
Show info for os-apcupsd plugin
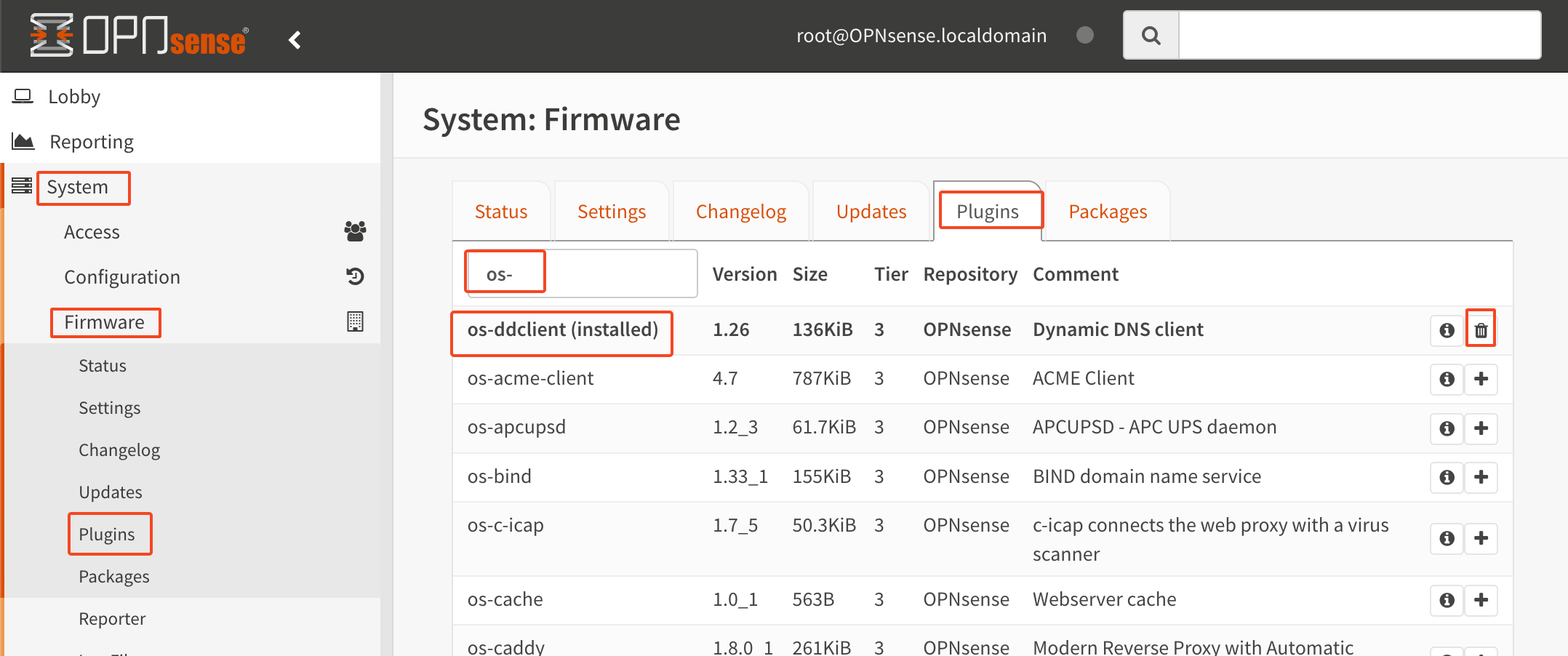coord(1447,428)
